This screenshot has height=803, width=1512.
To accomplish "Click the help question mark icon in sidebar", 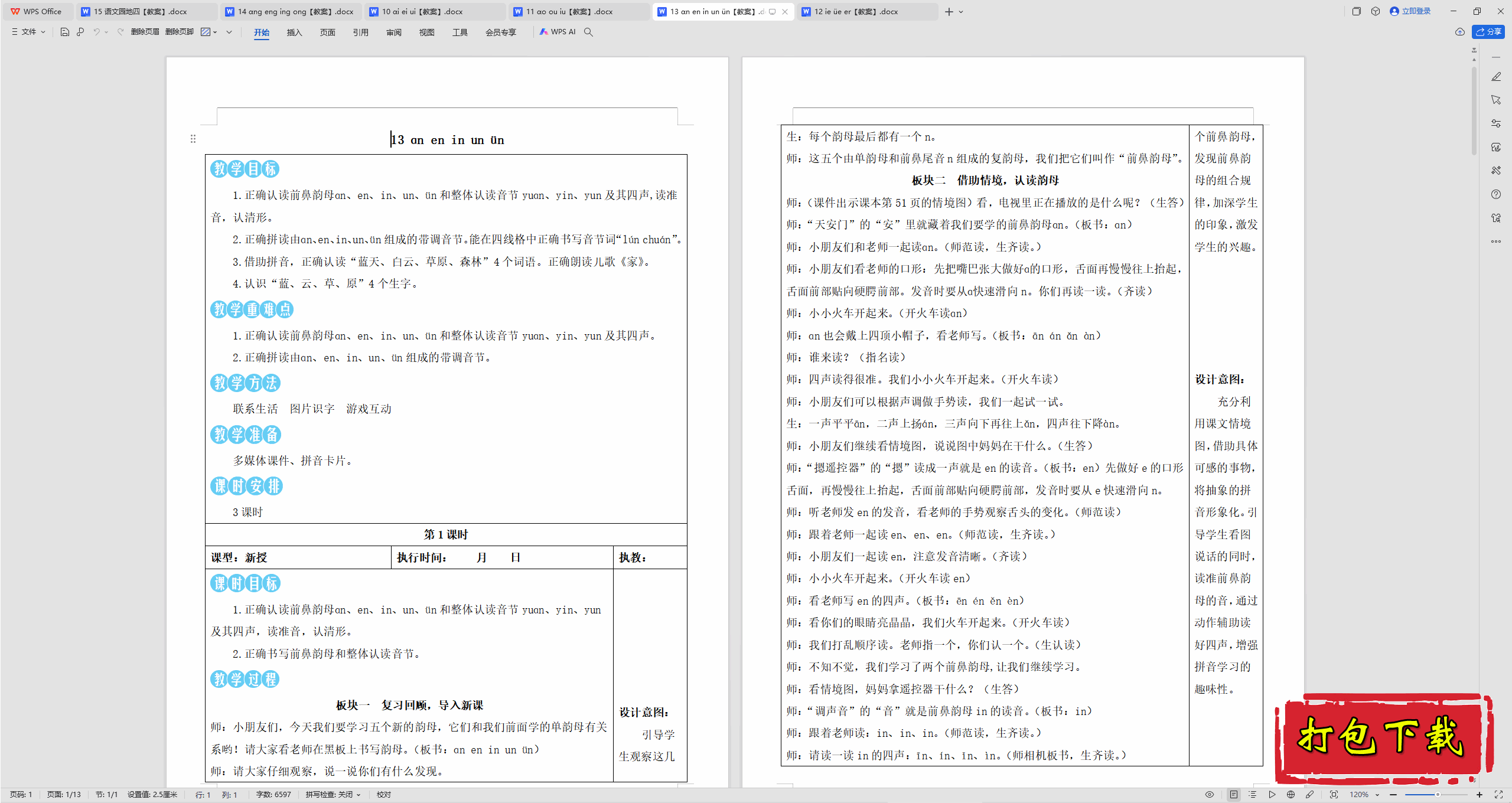I will (1496, 194).
